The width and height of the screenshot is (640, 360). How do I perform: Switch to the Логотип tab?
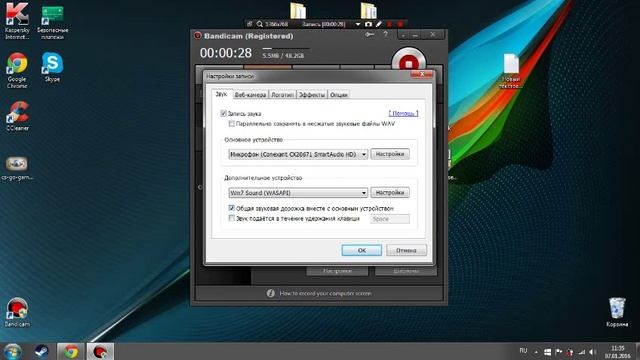(x=282, y=95)
